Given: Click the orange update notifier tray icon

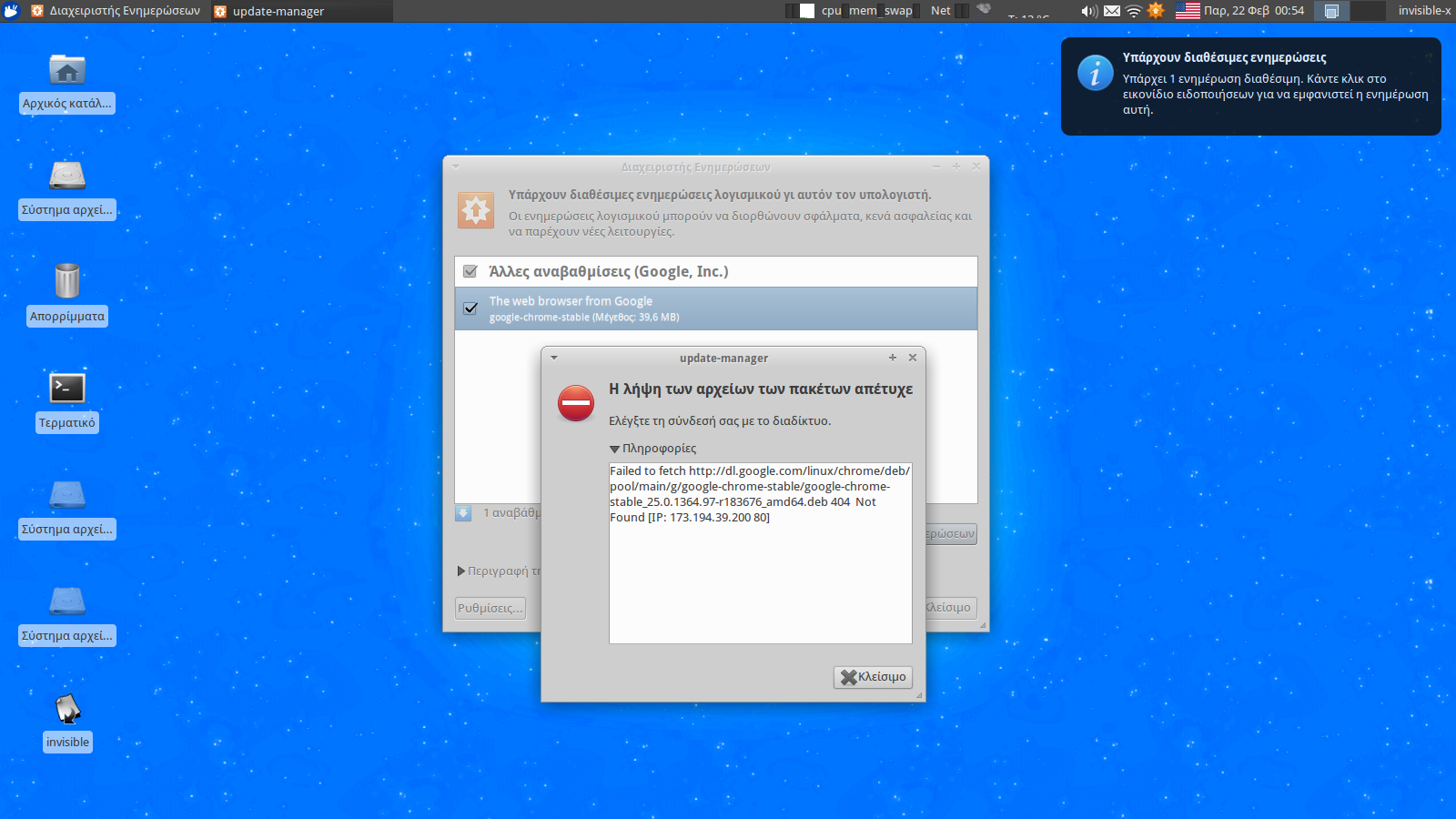Looking at the screenshot, I should (x=1156, y=11).
